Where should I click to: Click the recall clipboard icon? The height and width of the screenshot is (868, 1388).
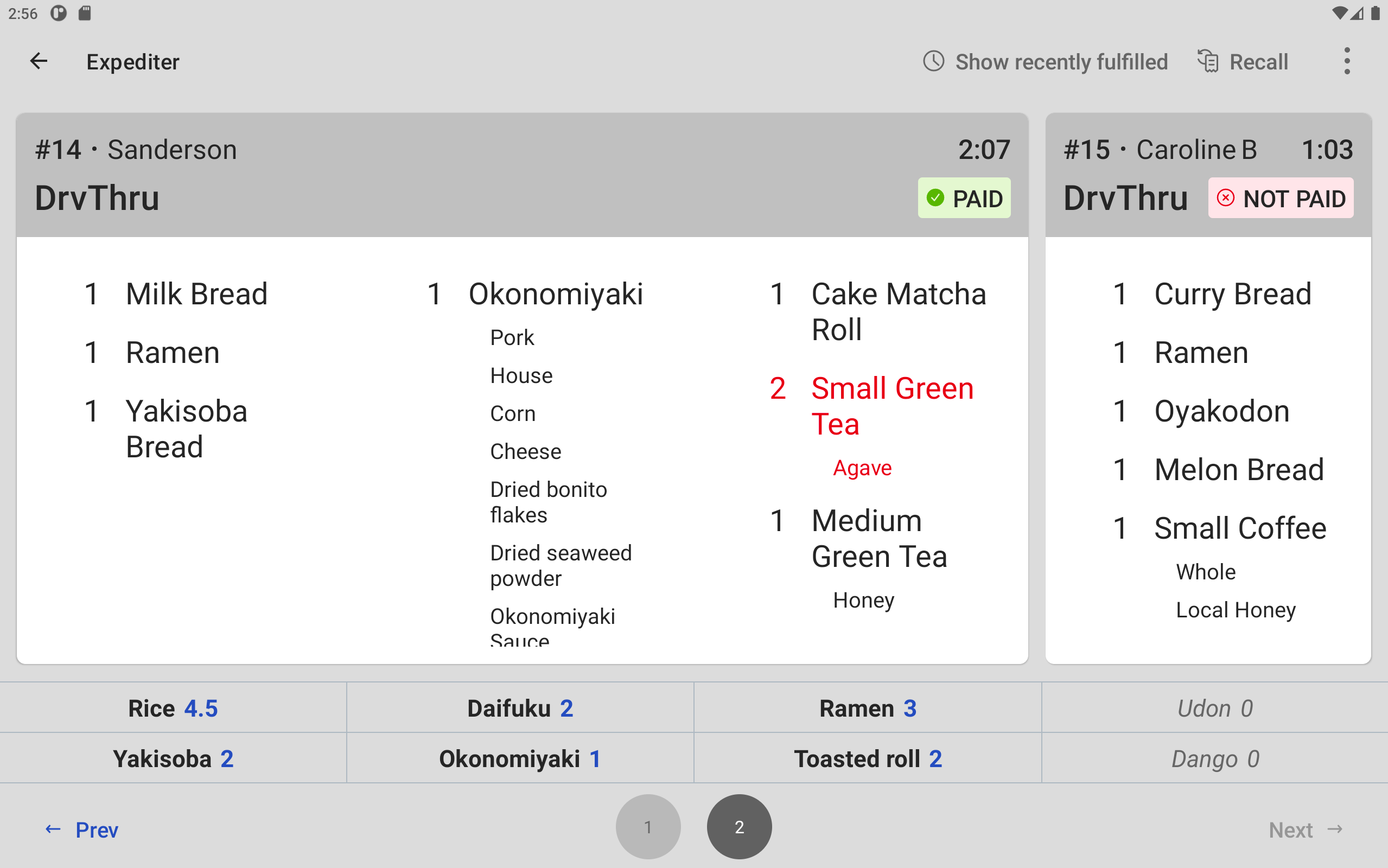point(1208,62)
